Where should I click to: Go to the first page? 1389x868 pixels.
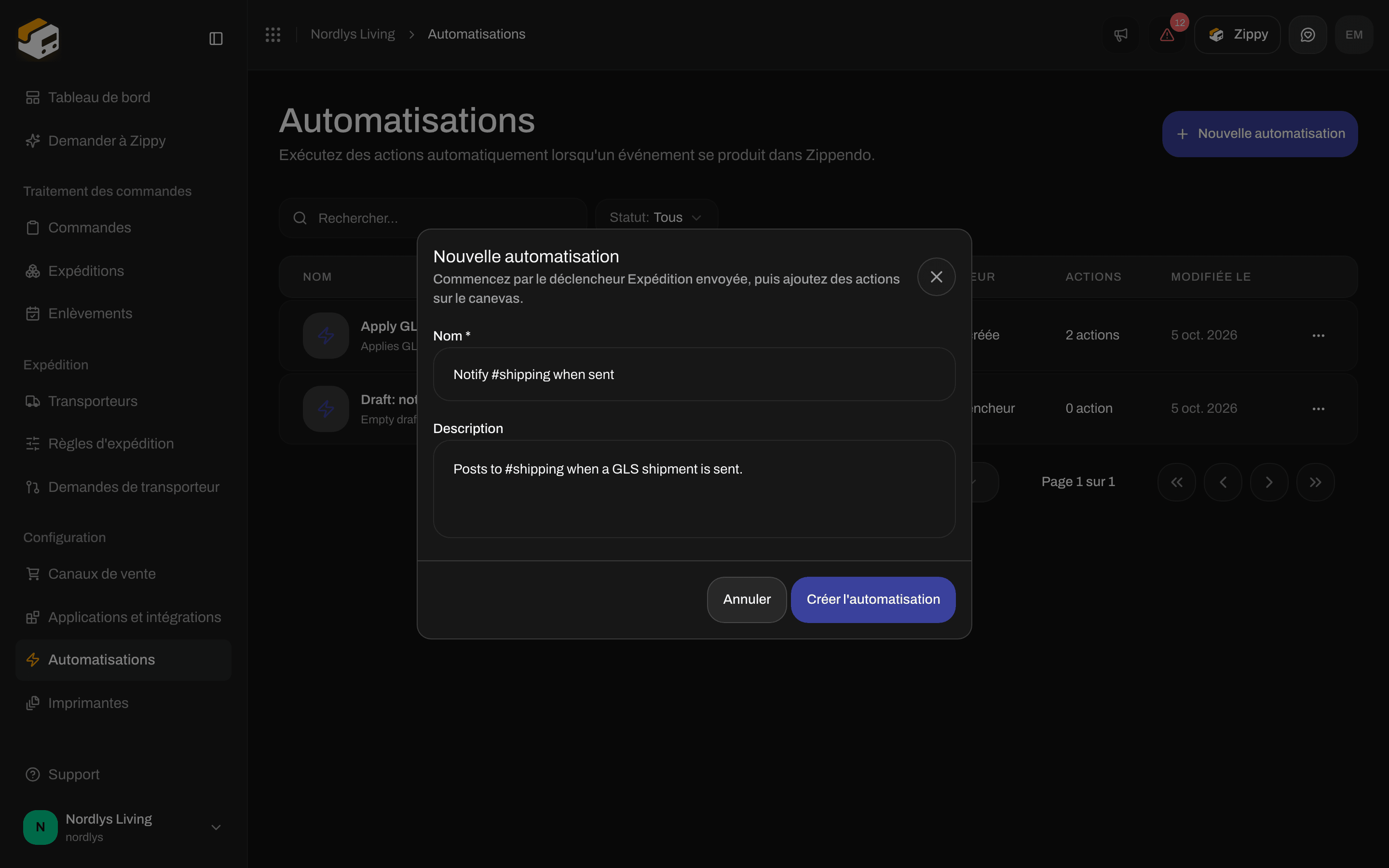[x=1177, y=482]
